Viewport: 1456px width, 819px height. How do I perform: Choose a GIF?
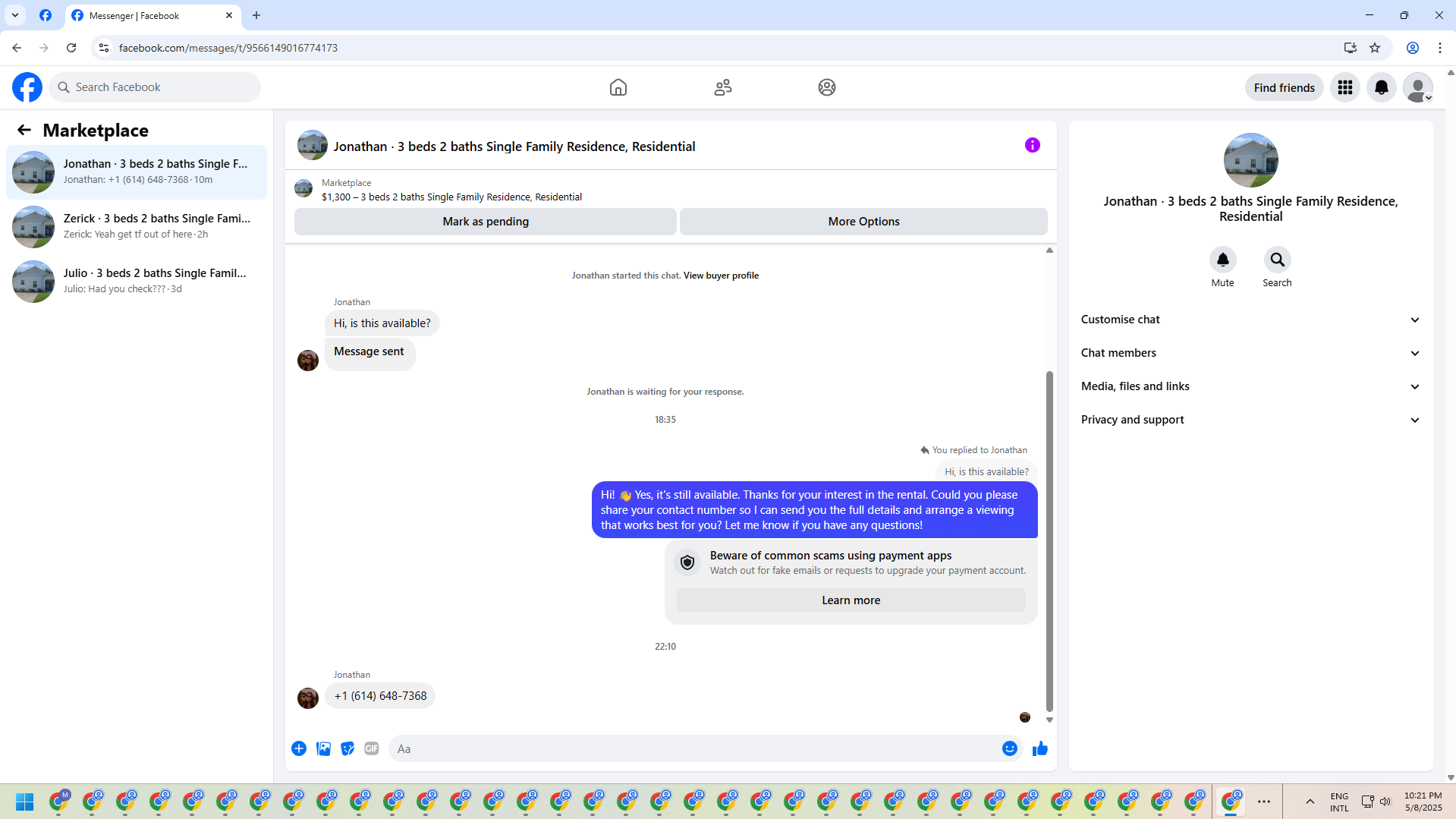coord(371,748)
